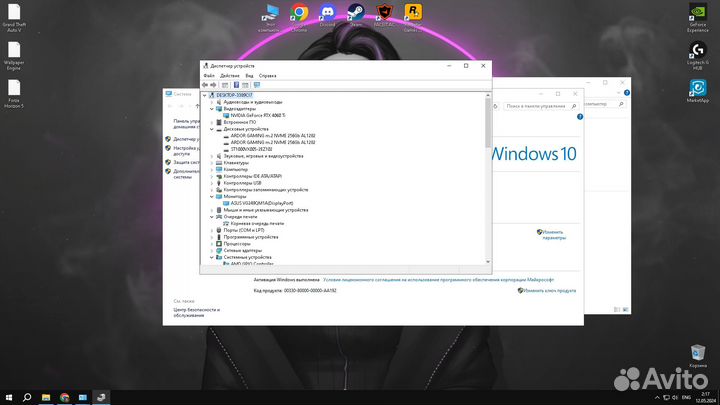Collapse the Мониторы node
This screenshot has width=720, height=405.
point(212,196)
